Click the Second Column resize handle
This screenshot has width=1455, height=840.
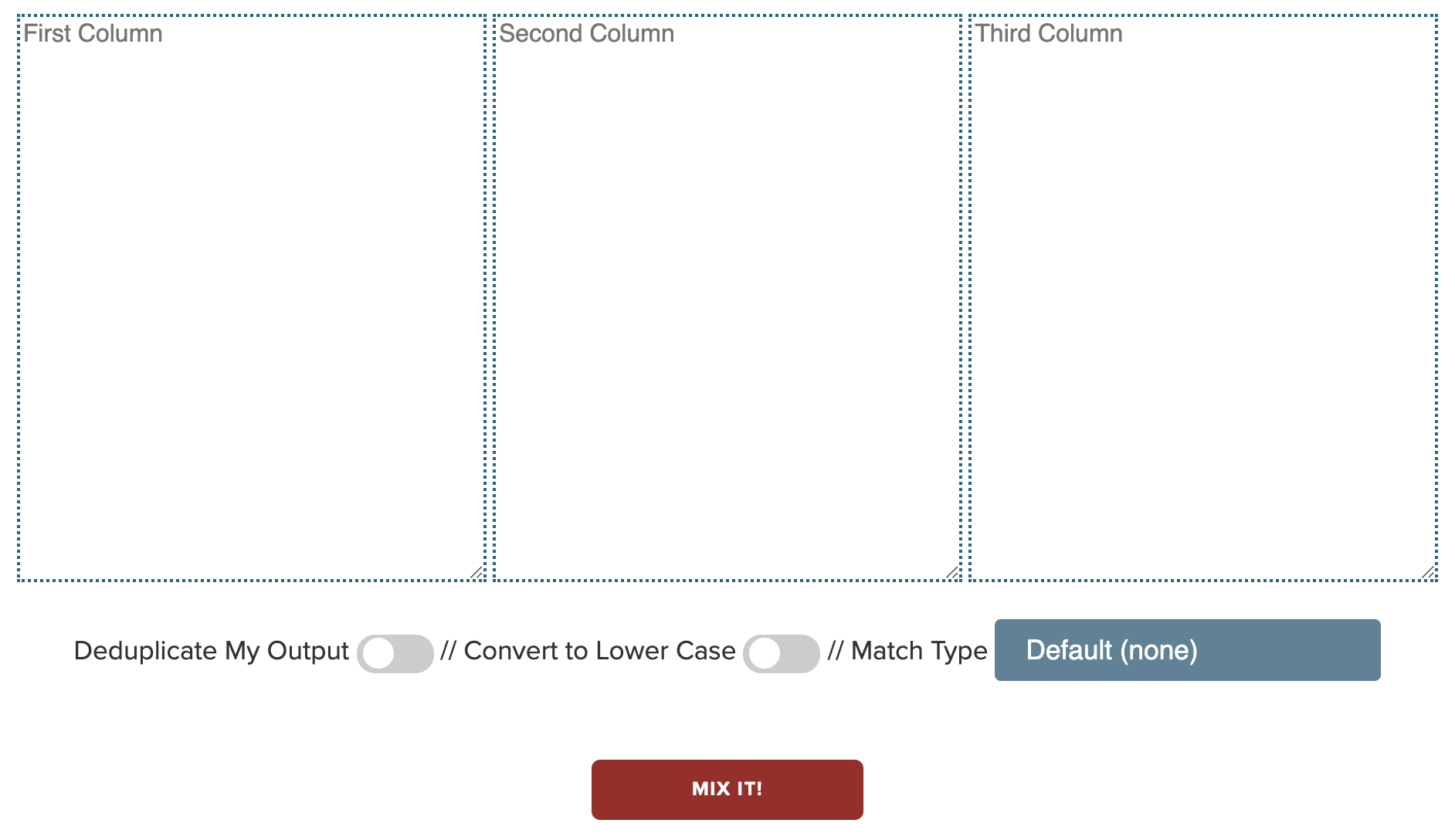tap(952, 572)
